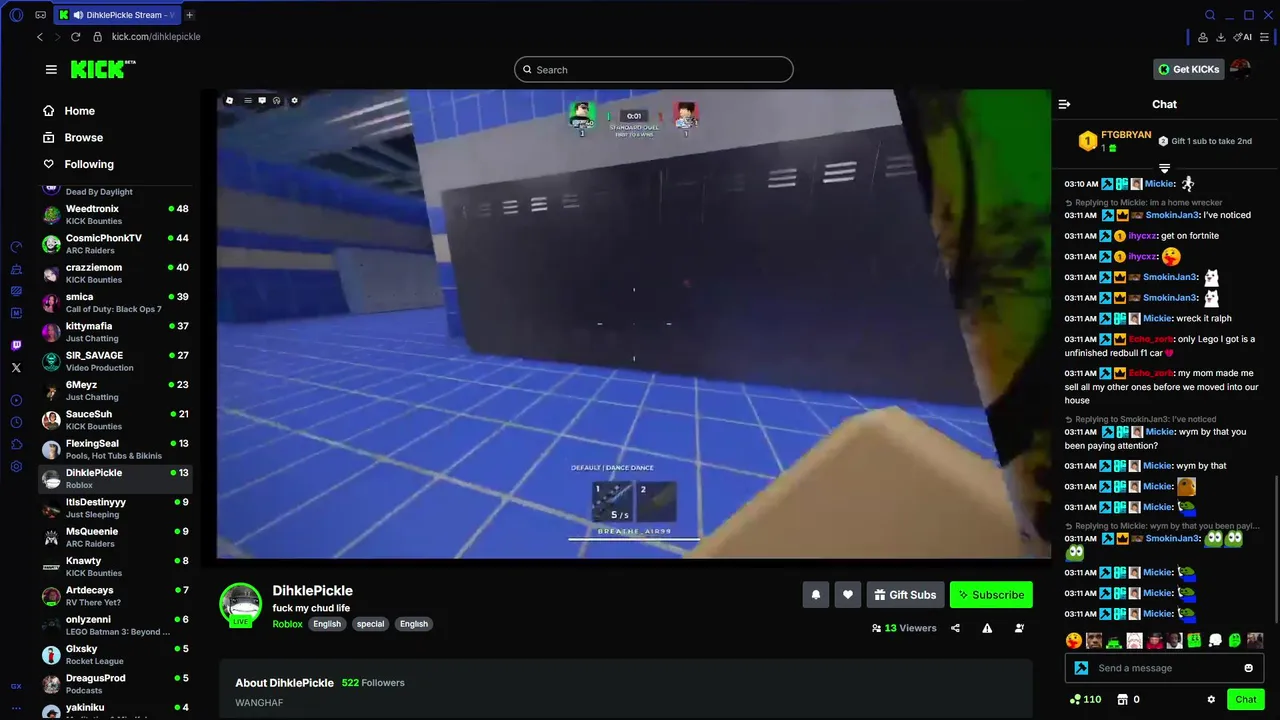Viewport: 1280px width, 720px height.
Task: Follow DihklePickle with the heart button
Action: tap(847, 595)
